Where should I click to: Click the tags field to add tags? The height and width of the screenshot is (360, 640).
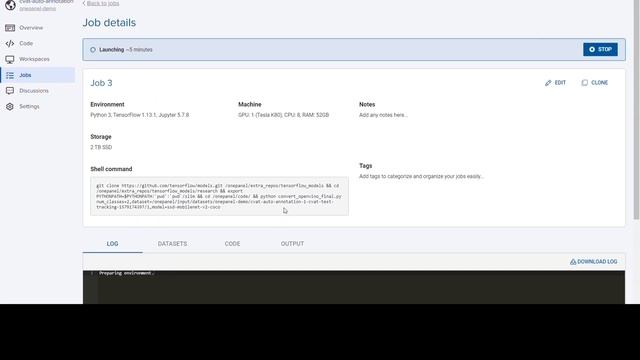tap(421, 176)
